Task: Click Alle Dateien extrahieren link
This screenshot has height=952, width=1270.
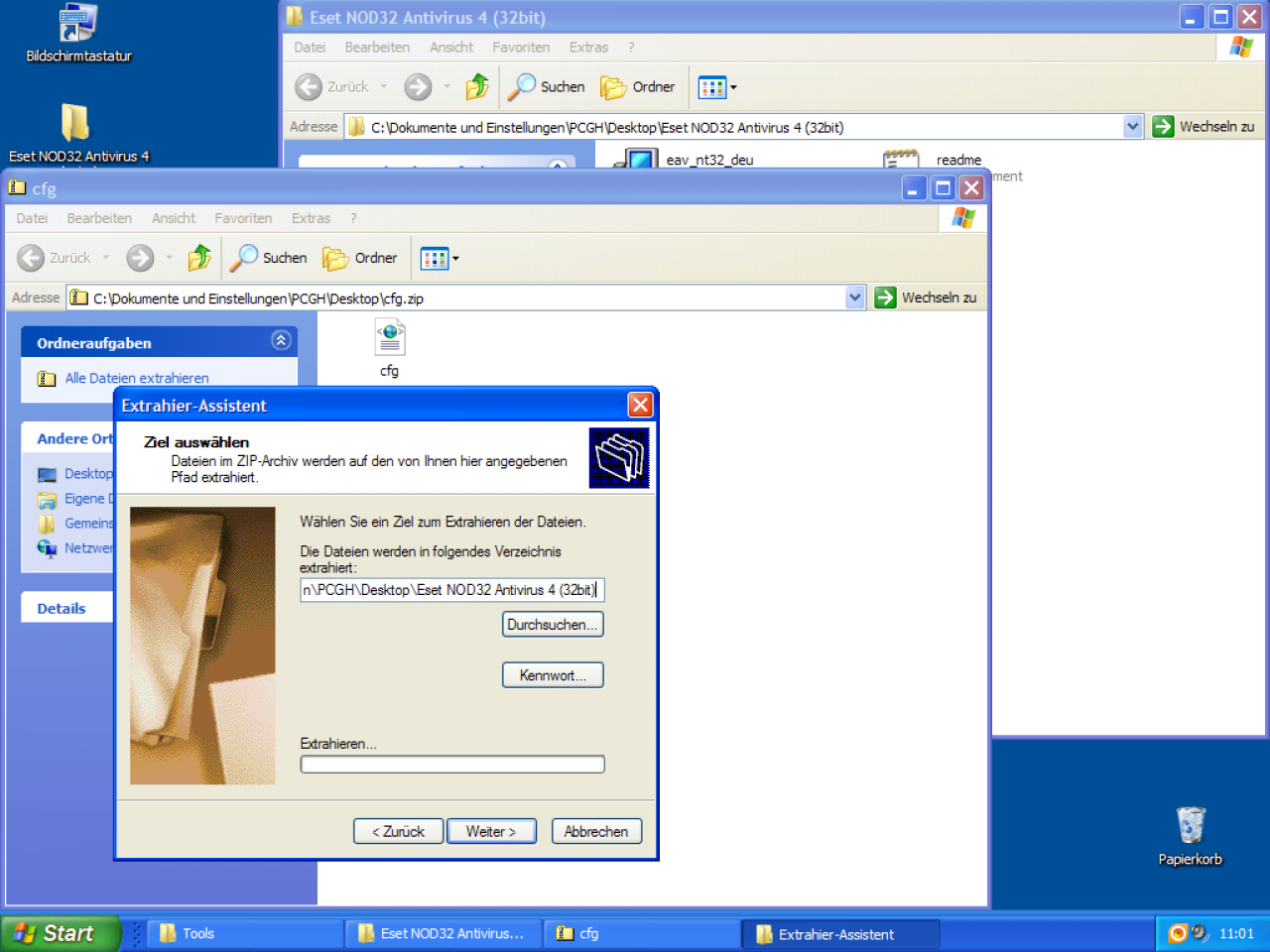Action: pos(137,378)
